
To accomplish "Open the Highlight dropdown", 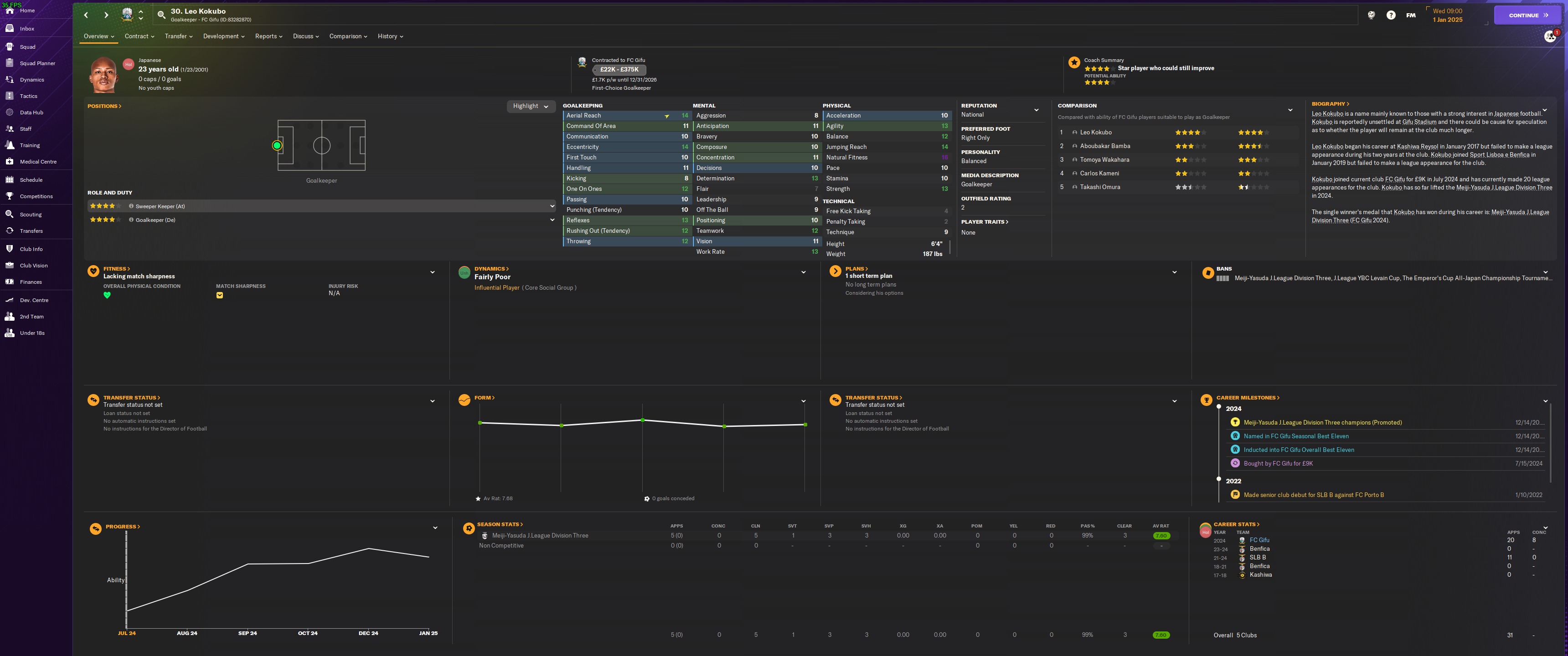I will (x=531, y=107).
